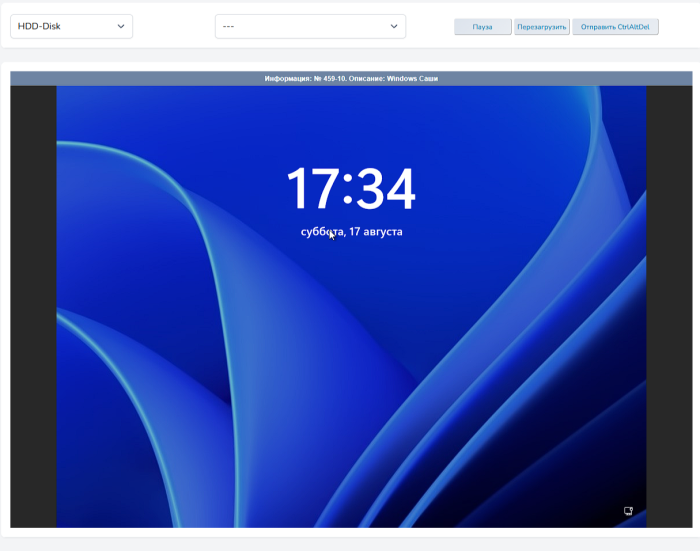Click 'Windows Саши' description in info bar
The height and width of the screenshot is (551, 700).
(x=412, y=78)
